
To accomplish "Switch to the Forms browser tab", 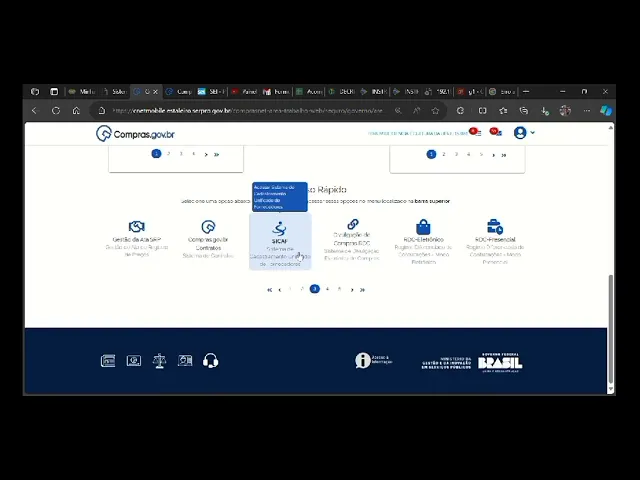I will click(276, 92).
